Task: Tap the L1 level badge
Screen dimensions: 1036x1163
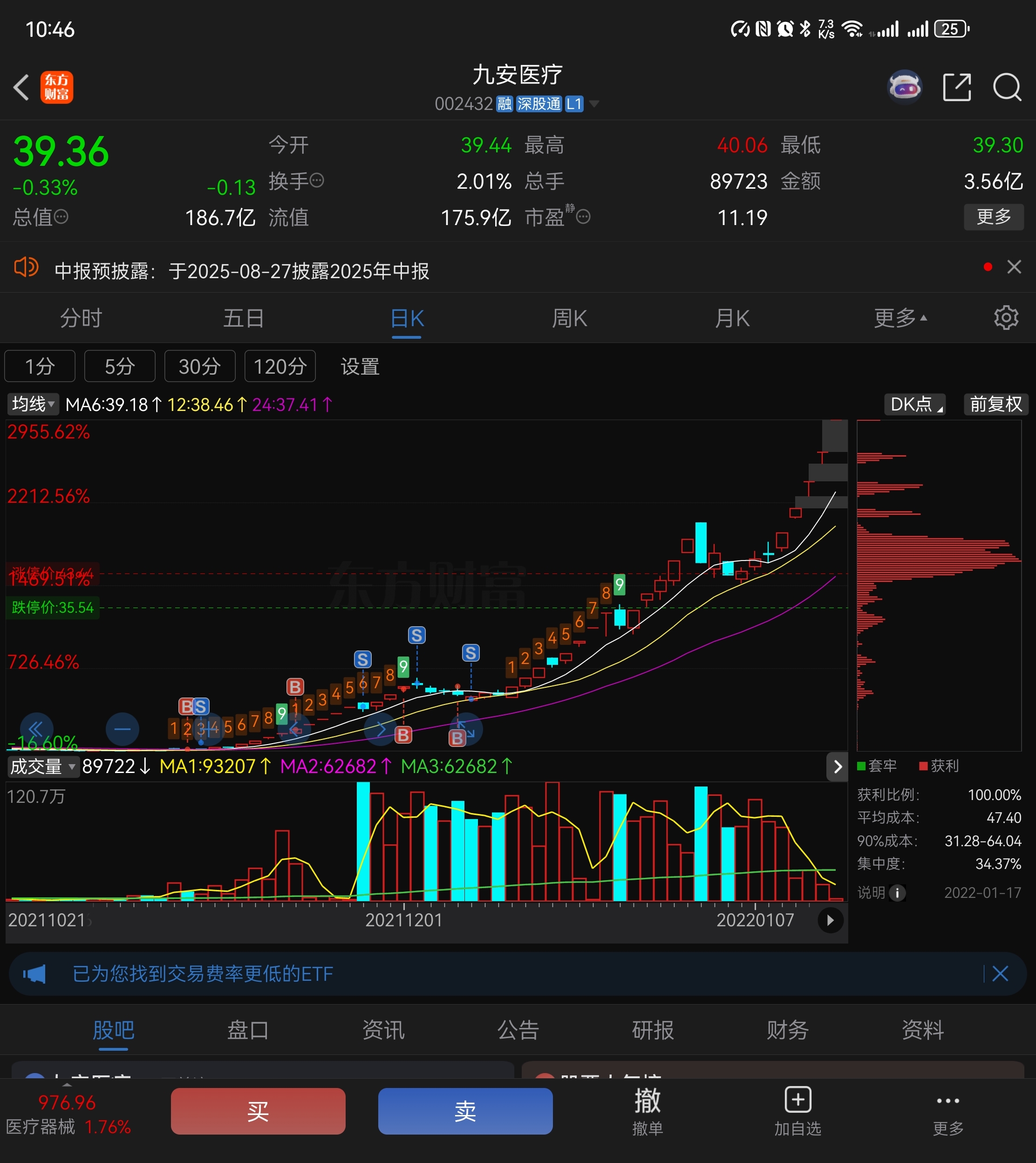Action: pyautogui.click(x=574, y=103)
